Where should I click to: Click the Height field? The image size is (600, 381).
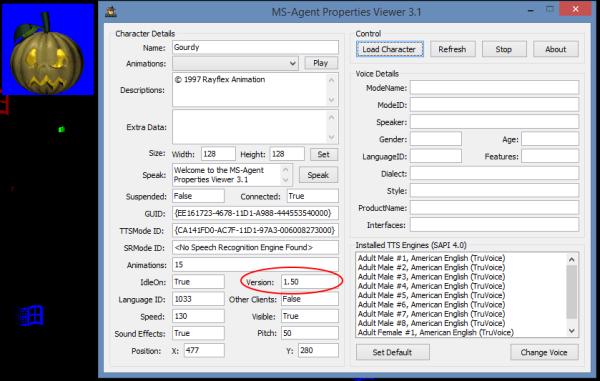pyautogui.click(x=287, y=154)
